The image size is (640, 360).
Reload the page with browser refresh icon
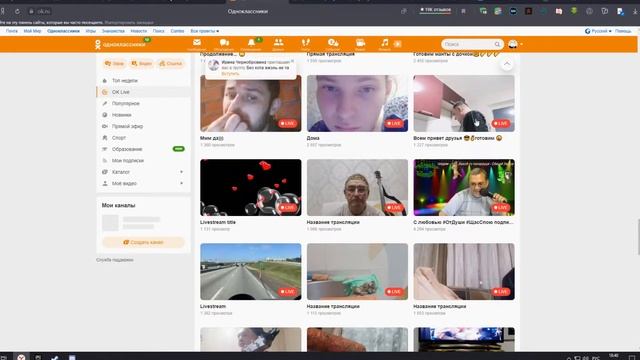[17, 11]
